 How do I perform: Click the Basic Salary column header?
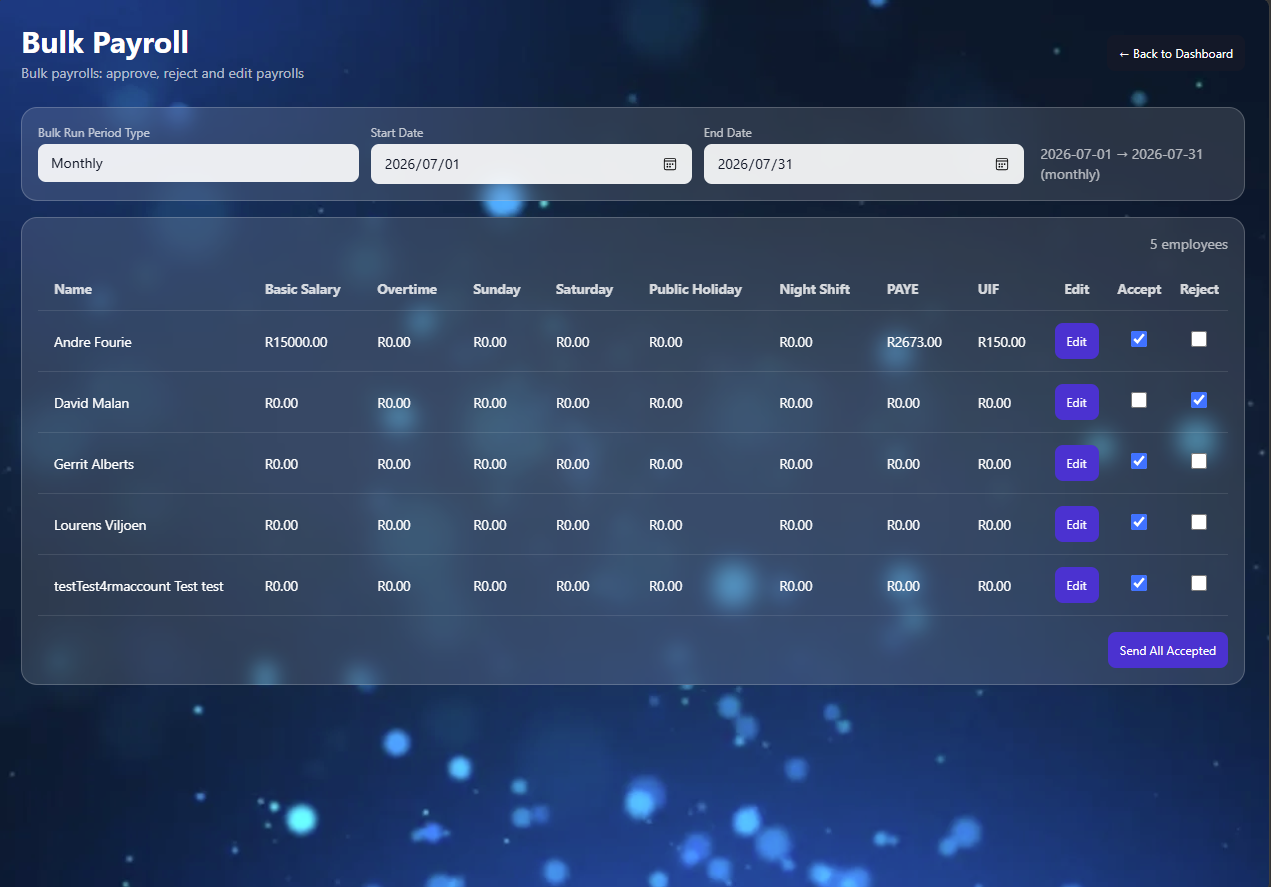click(303, 289)
